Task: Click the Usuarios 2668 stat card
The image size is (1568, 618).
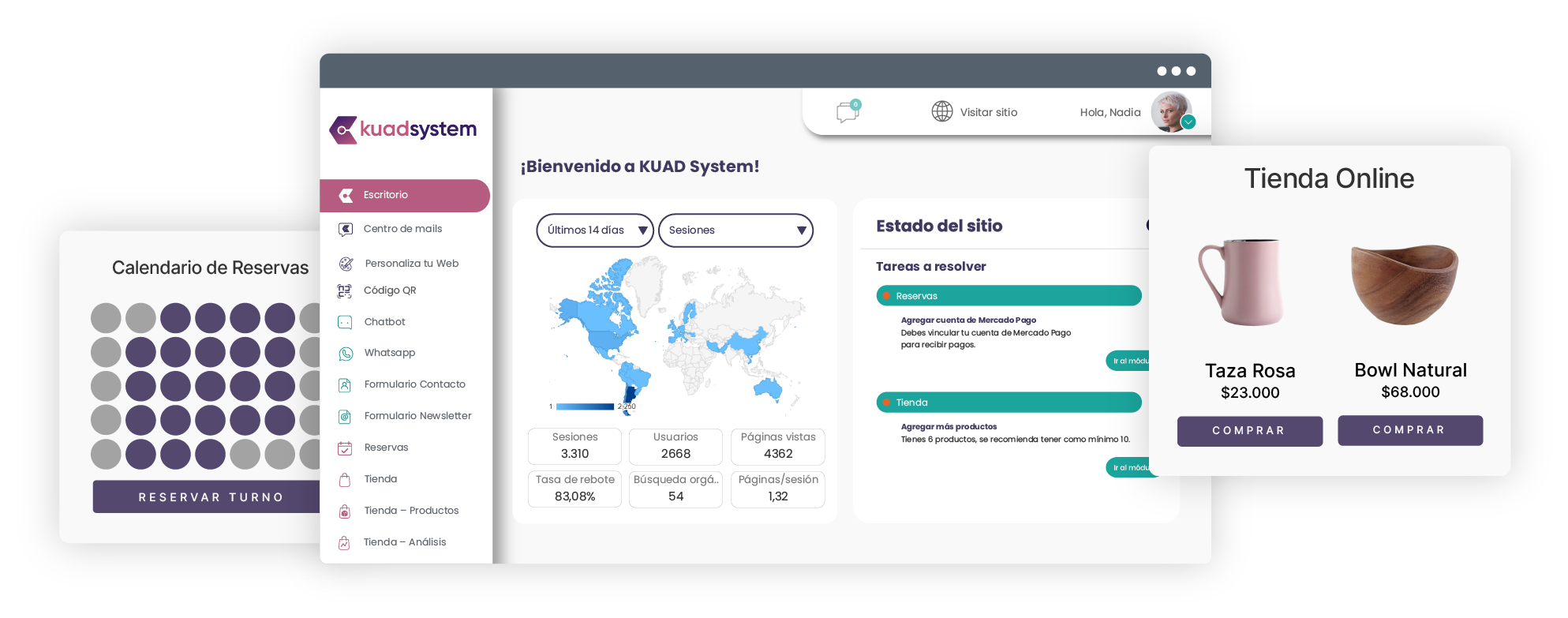Action: pos(675,446)
